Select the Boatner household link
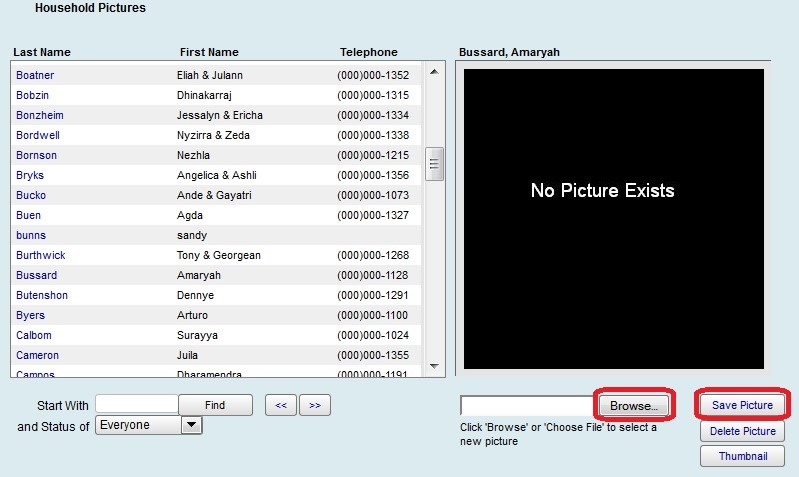Screen dimensions: 799x477 click(35, 75)
